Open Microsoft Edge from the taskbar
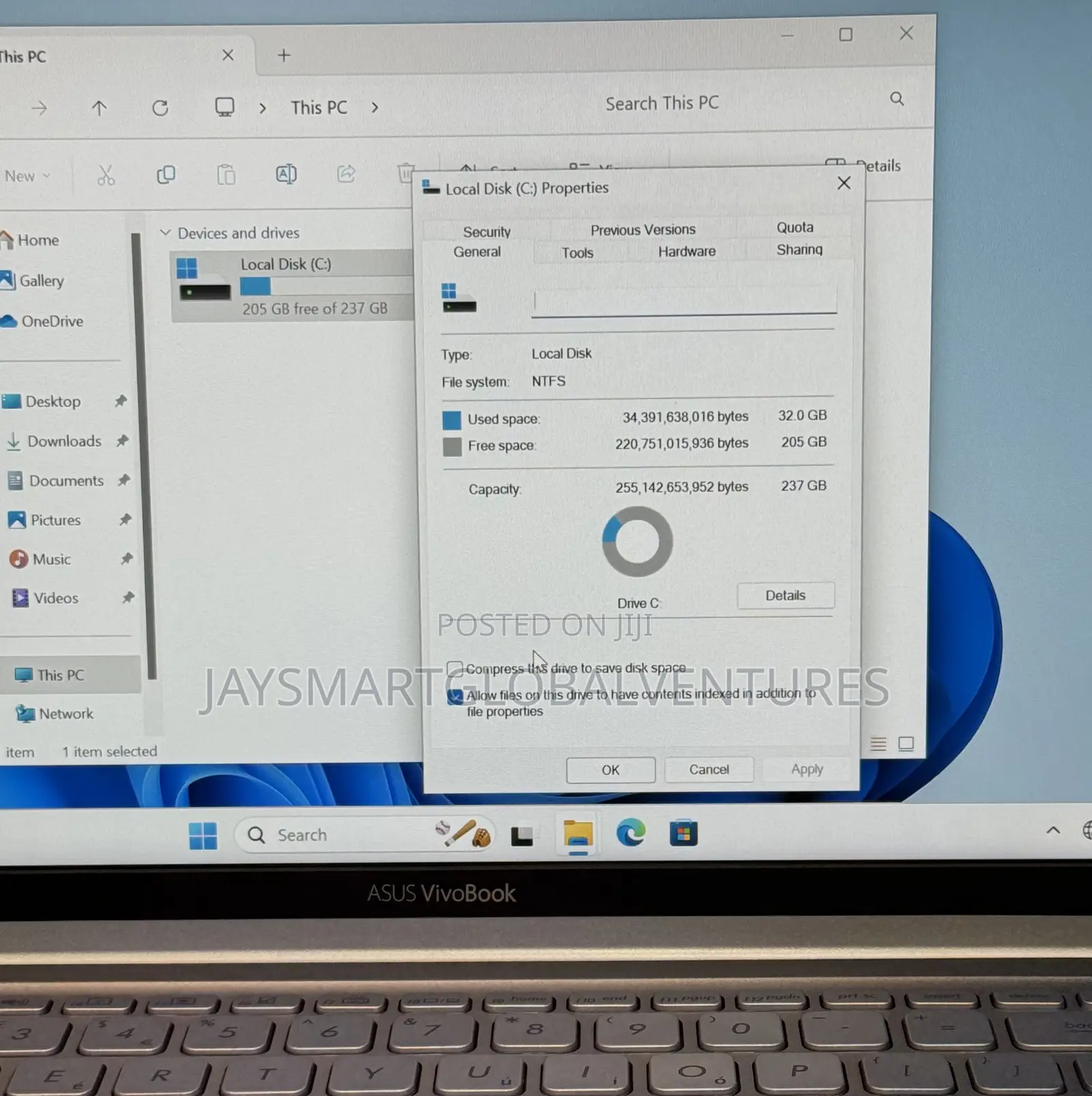Image resolution: width=1092 pixels, height=1096 pixels. click(631, 834)
